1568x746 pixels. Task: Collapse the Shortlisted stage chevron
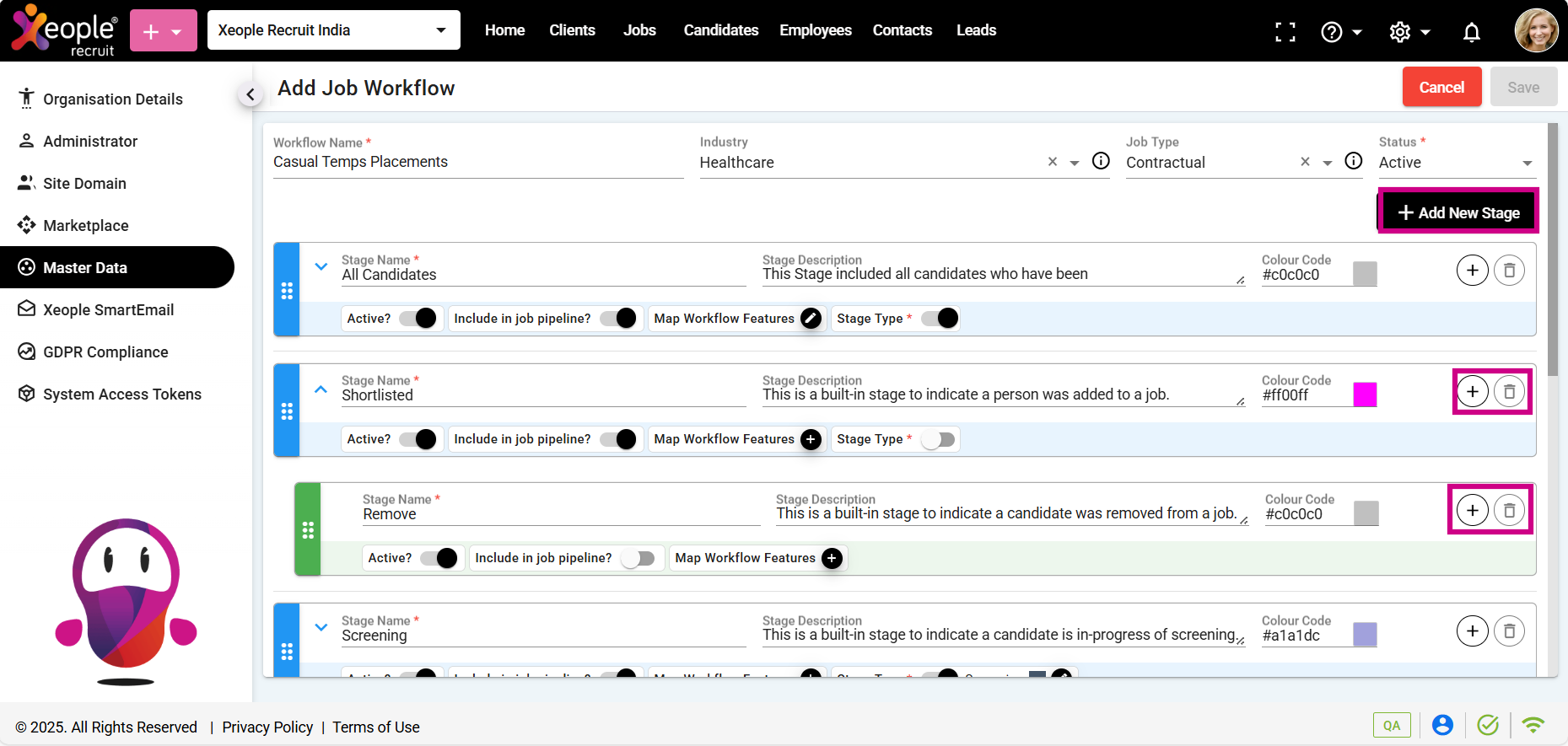pos(321,389)
